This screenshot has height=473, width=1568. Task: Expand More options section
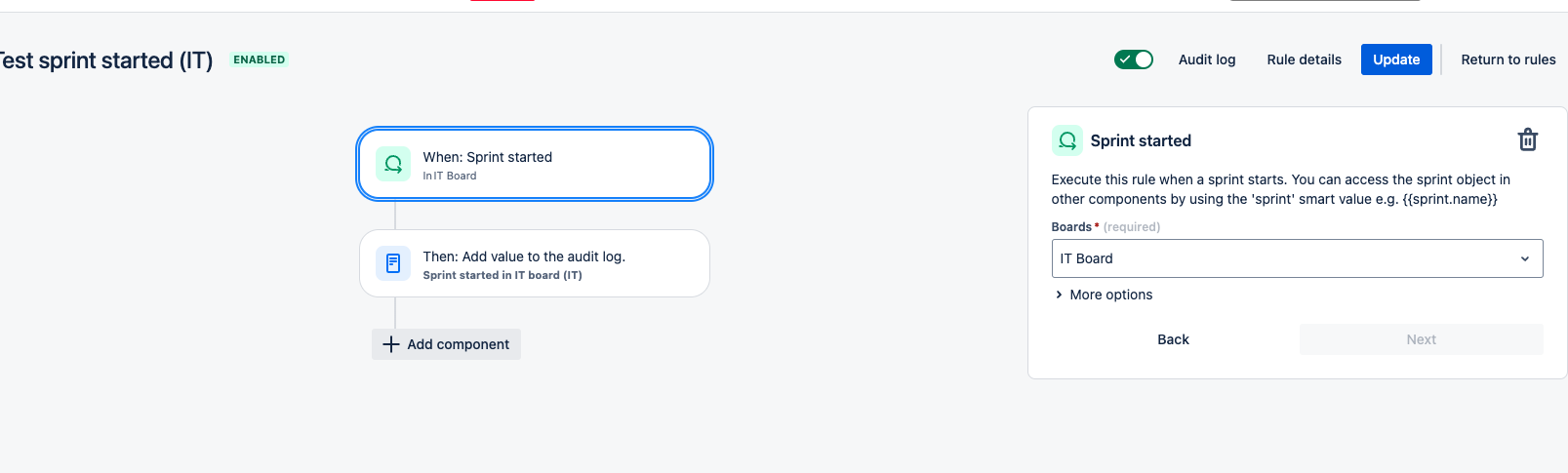[1104, 295]
